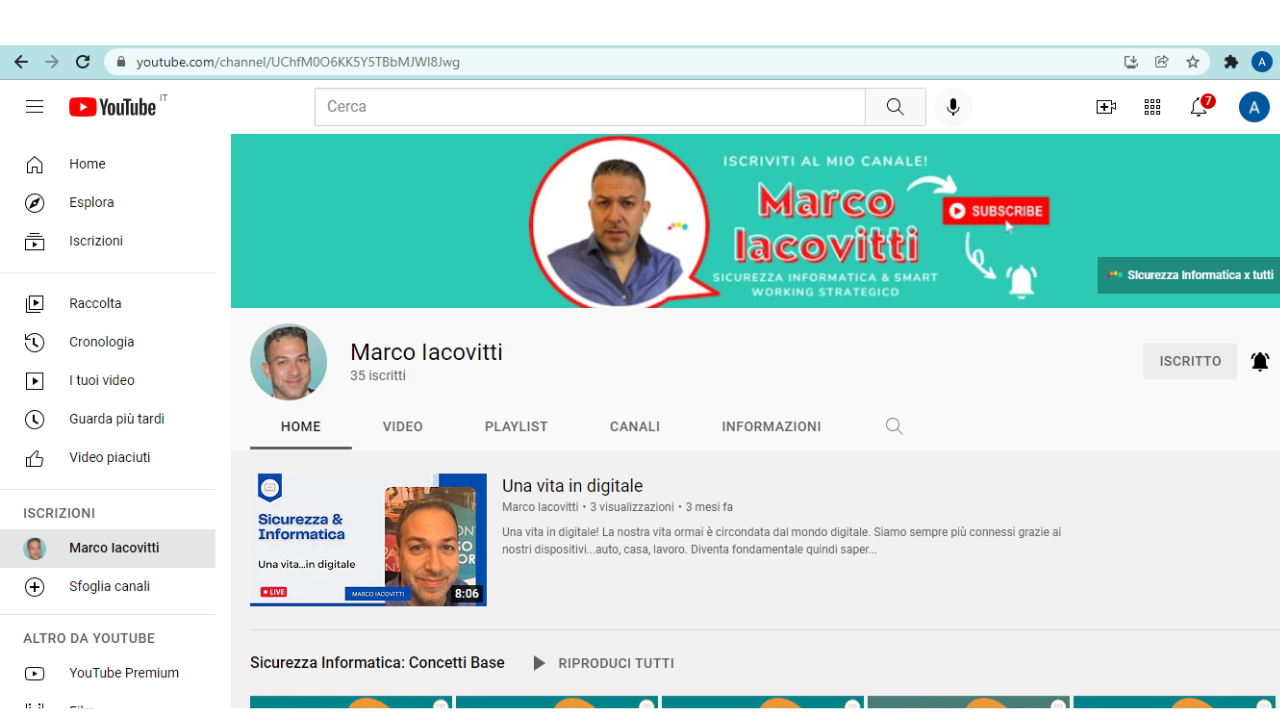The height and width of the screenshot is (720, 1280).
Task: Open browser profile avatar A
Action: [x=1262, y=62]
